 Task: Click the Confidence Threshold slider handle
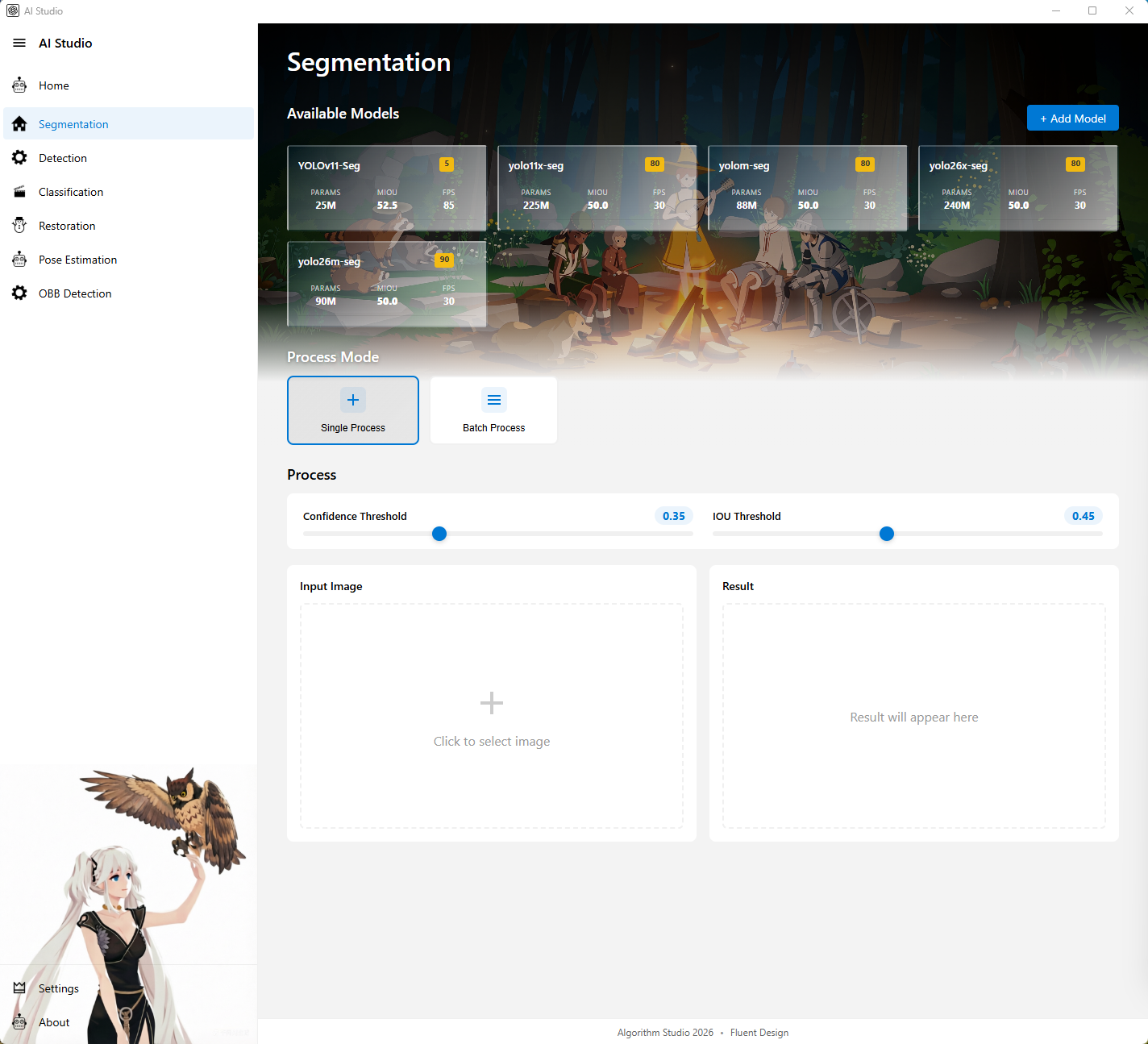(439, 534)
